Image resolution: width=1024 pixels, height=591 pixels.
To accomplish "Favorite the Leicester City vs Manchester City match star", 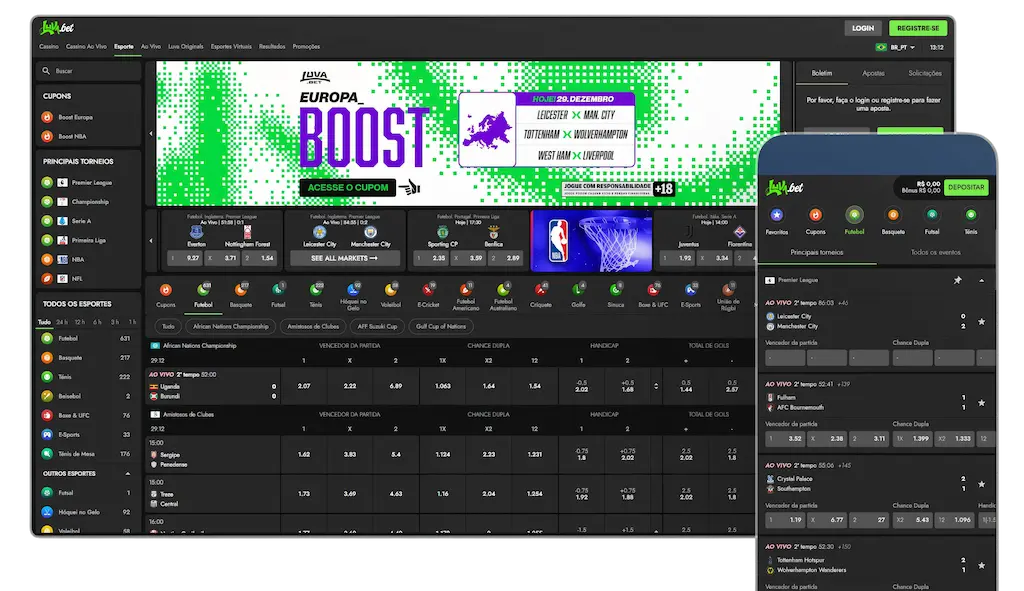I will 981,321.
